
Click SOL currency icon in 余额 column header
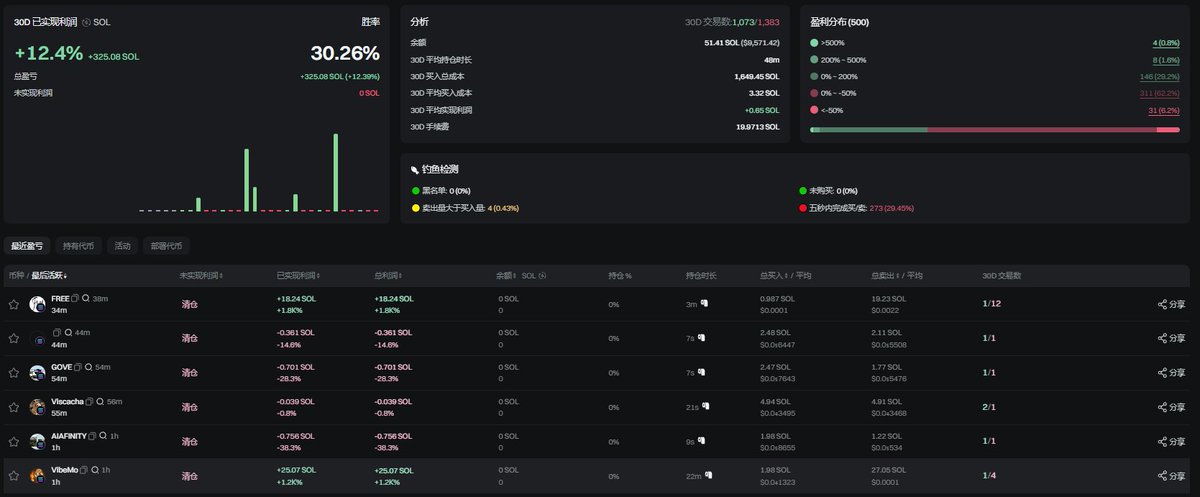[x=543, y=275]
